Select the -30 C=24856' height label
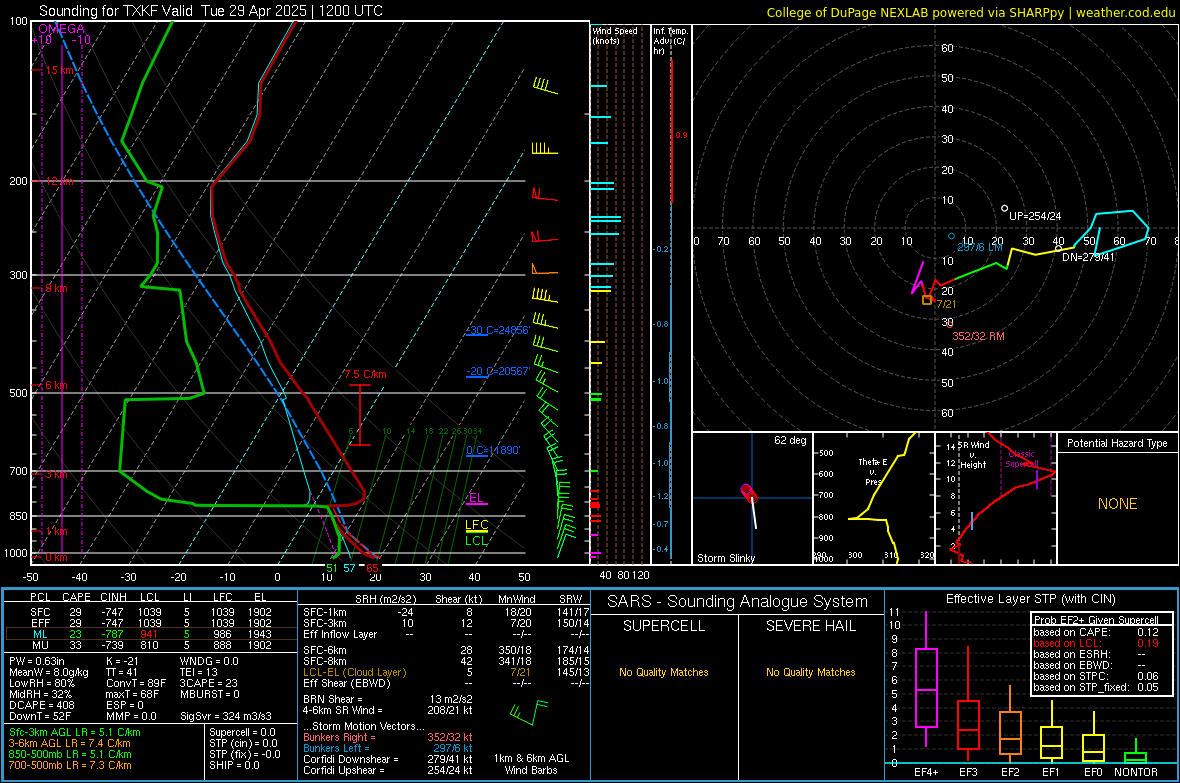1180x783 pixels. click(x=497, y=331)
